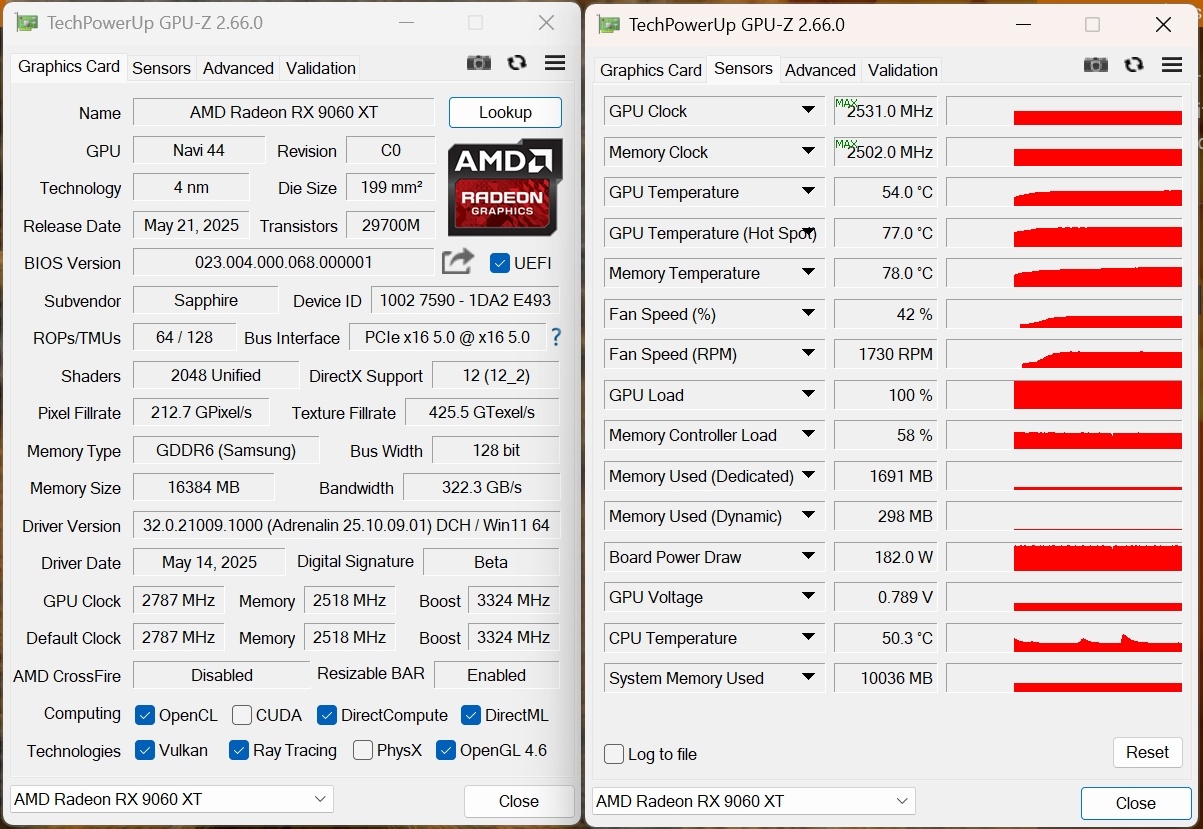Toggle the Vulkan checkbox
1203x829 pixels.
(145, 750)
